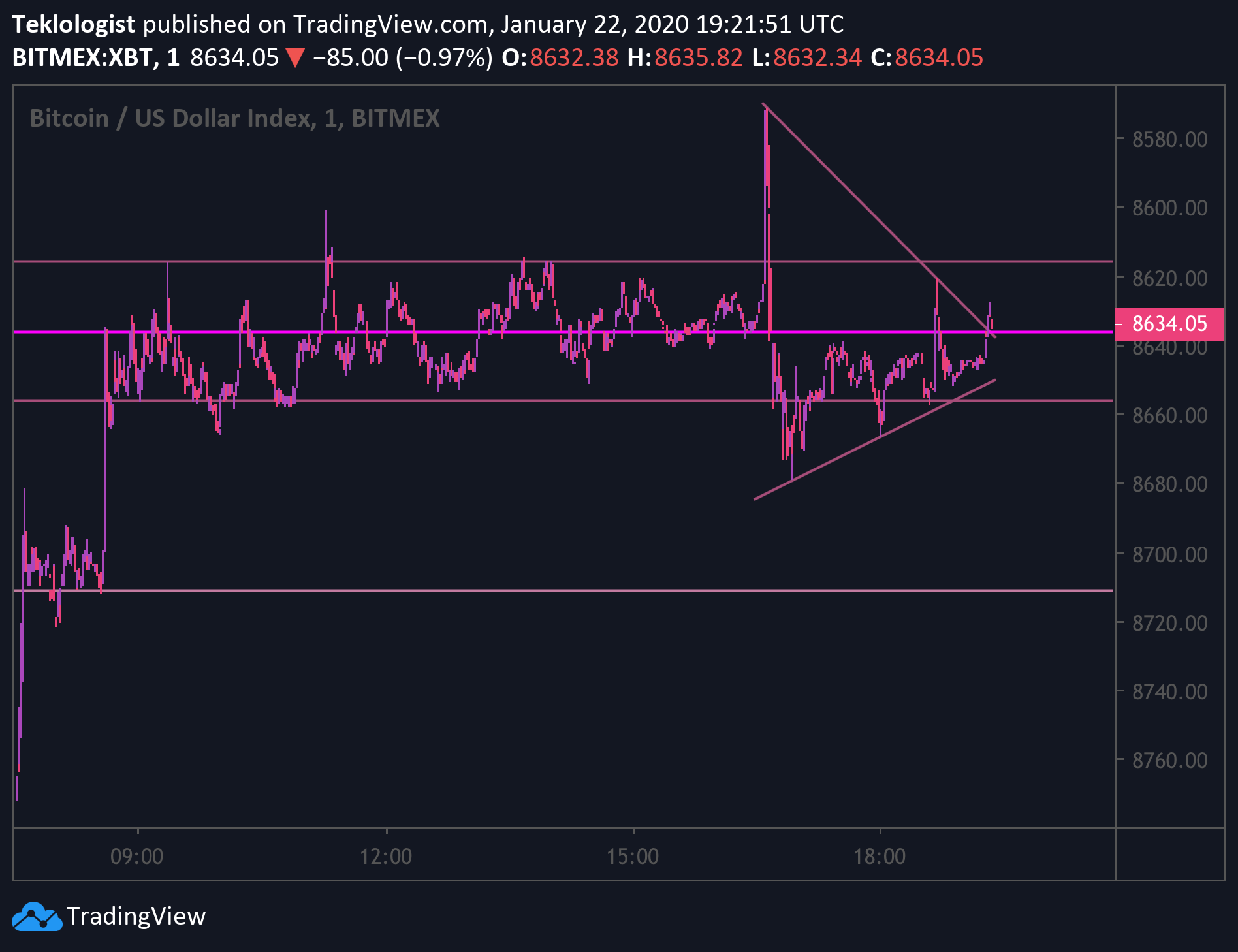Click the 8600.00 price axis label
The width and height of the screenshot is (1238, 952).
coord(1169,208)
